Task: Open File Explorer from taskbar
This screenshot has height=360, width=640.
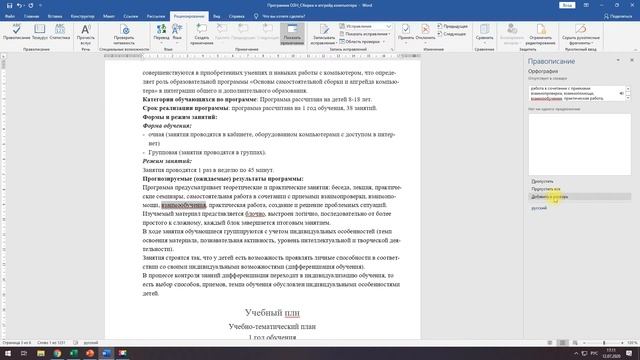Action: (x=40, y=353)
